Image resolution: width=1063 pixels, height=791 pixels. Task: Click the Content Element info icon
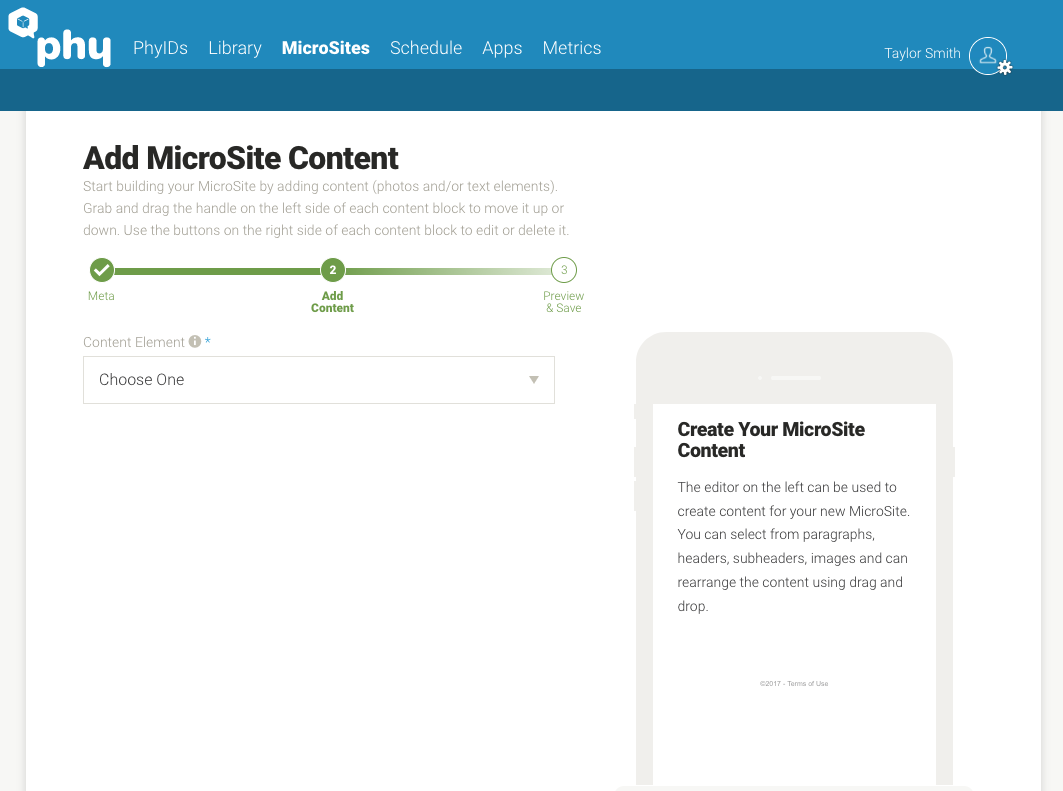(195, 342)
